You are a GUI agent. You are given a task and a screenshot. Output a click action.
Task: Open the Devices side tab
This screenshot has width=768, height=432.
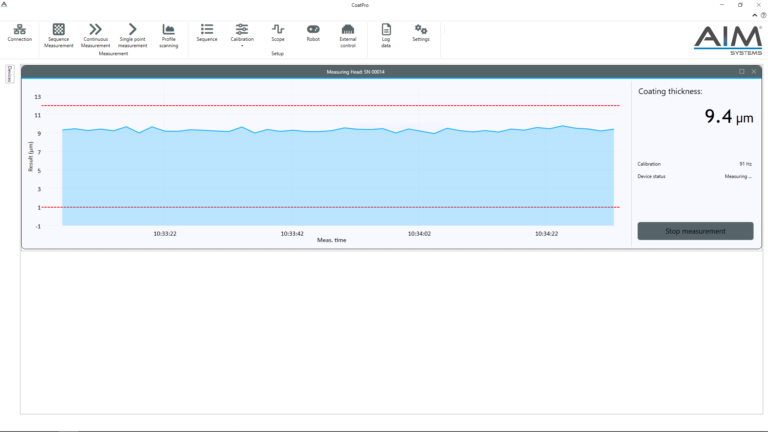(x=10, y=74)
